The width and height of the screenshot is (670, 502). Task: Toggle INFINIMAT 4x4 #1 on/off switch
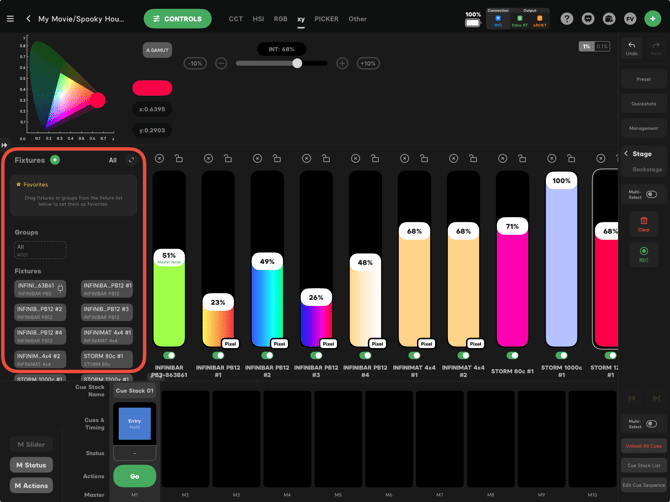(x=414, y=355)
